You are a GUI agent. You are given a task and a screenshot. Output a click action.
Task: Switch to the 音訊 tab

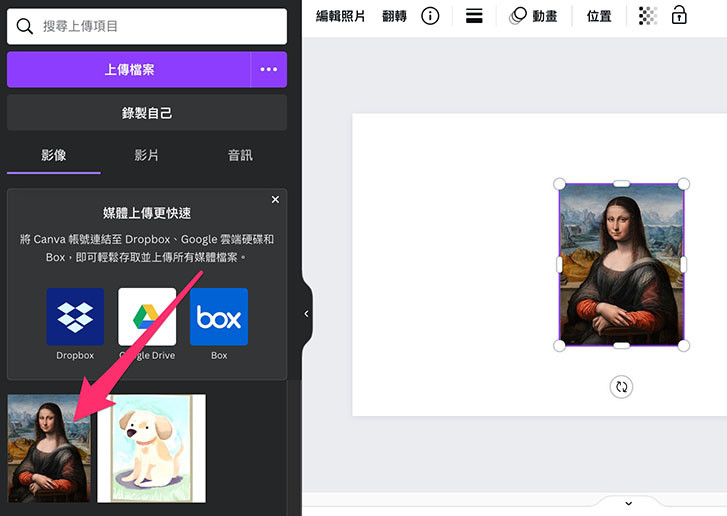point(240,155)
